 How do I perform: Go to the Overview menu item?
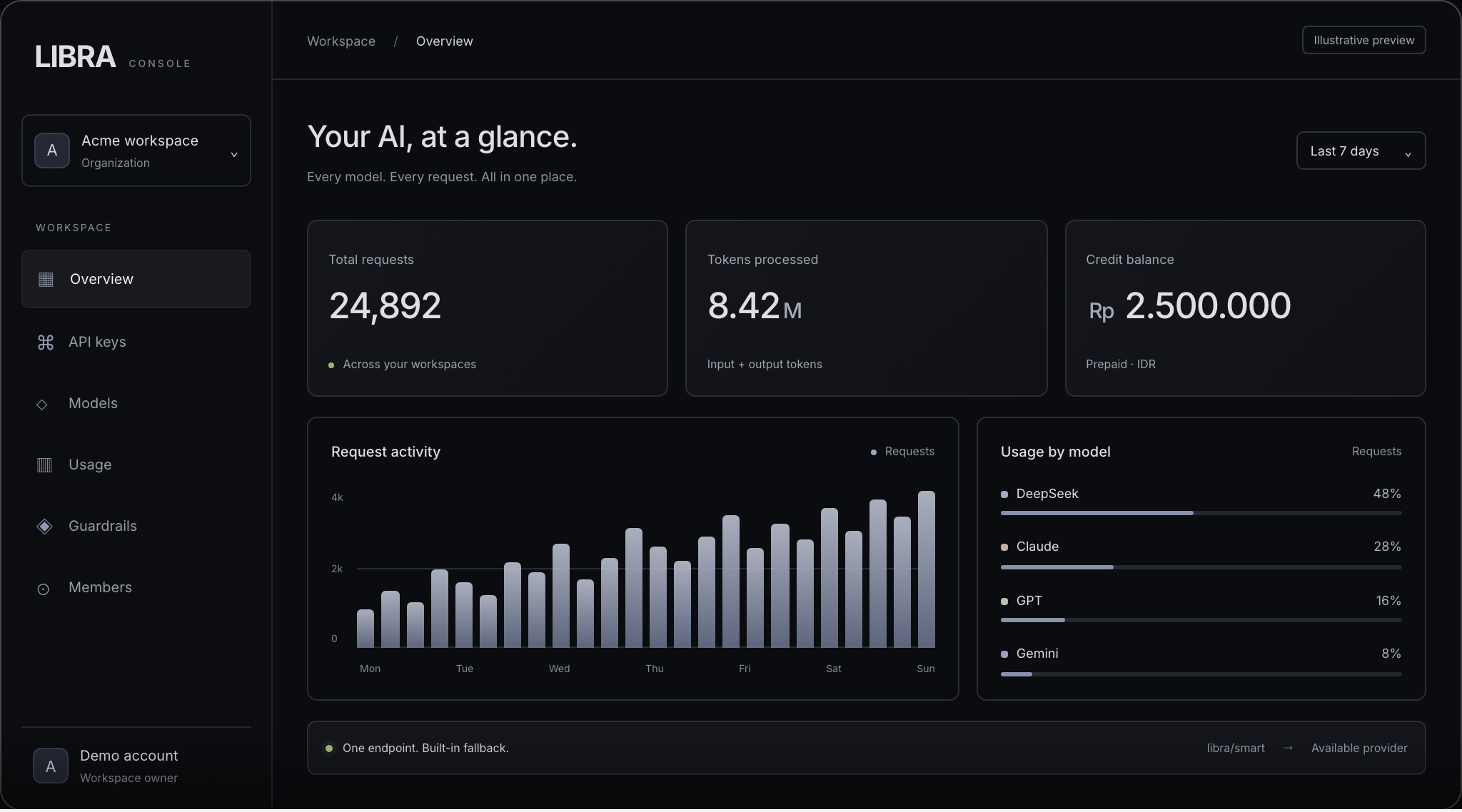coord(136,279)
